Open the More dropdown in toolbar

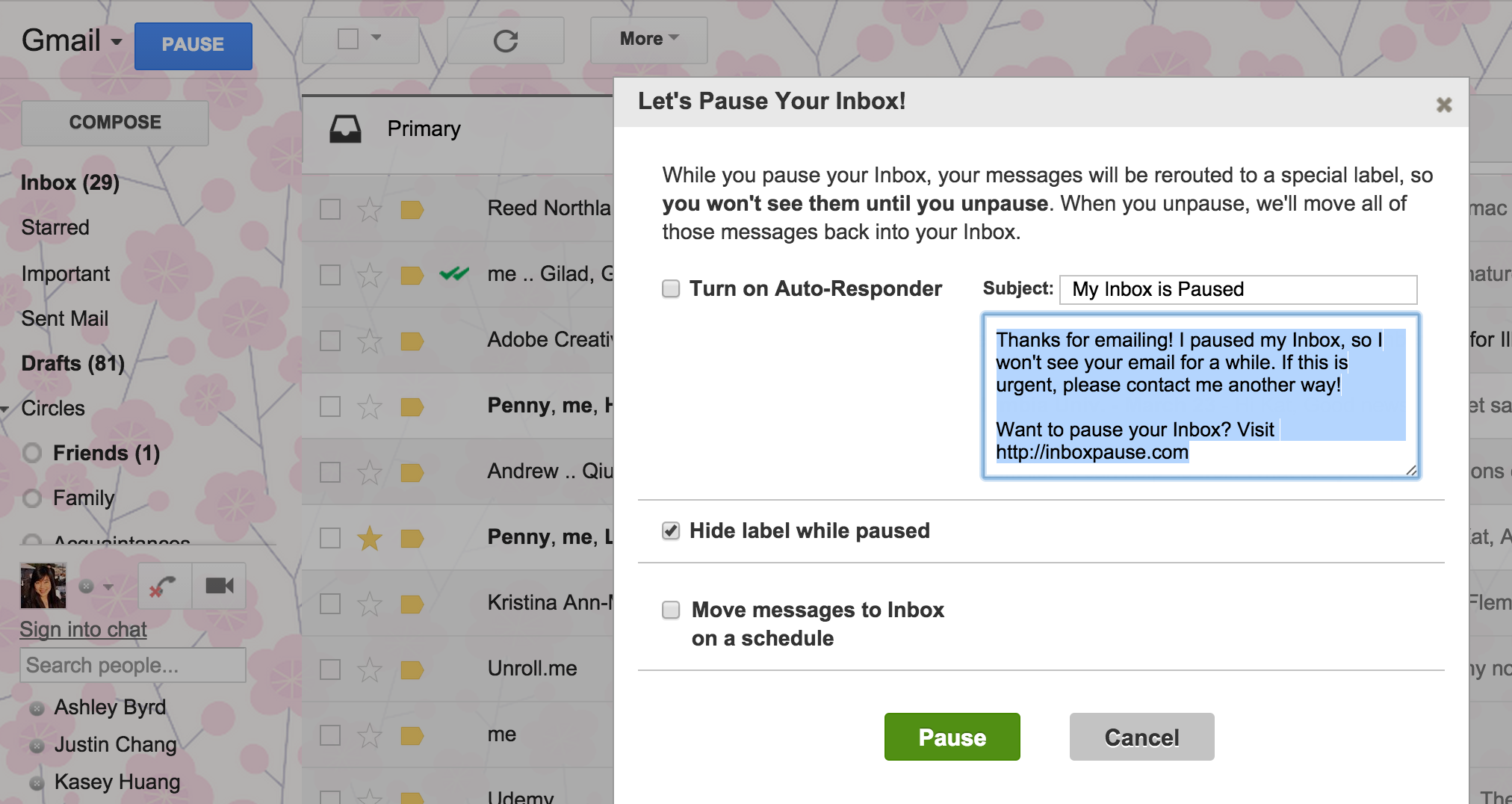[x=648, y=39]
